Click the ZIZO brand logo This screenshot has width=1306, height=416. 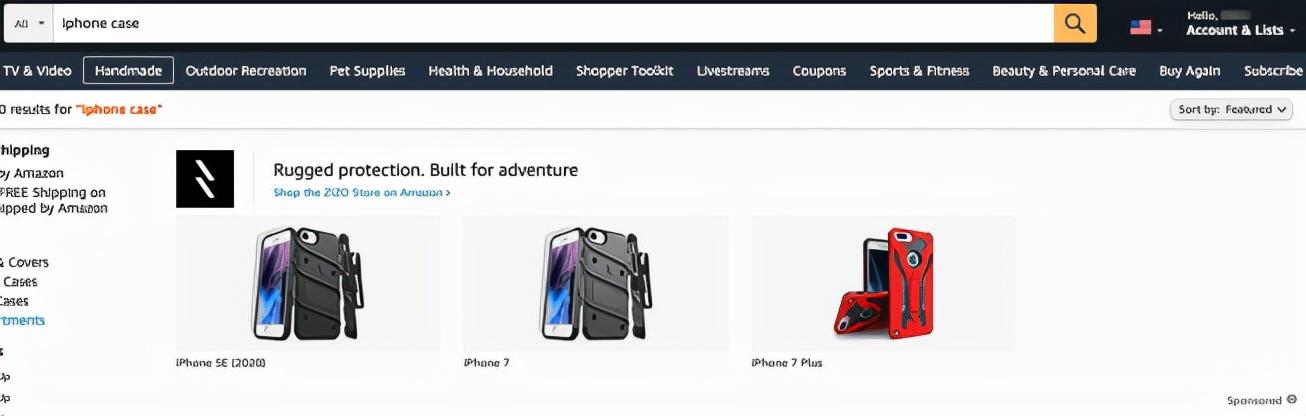(205, 179)
